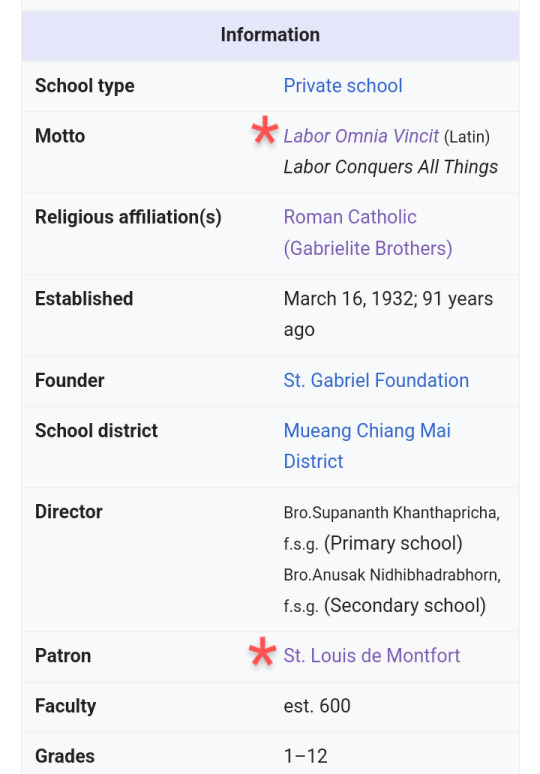The image size is (540, 774).
Task: Click the red asterisk beside Patron
Action: click(262, 651)
